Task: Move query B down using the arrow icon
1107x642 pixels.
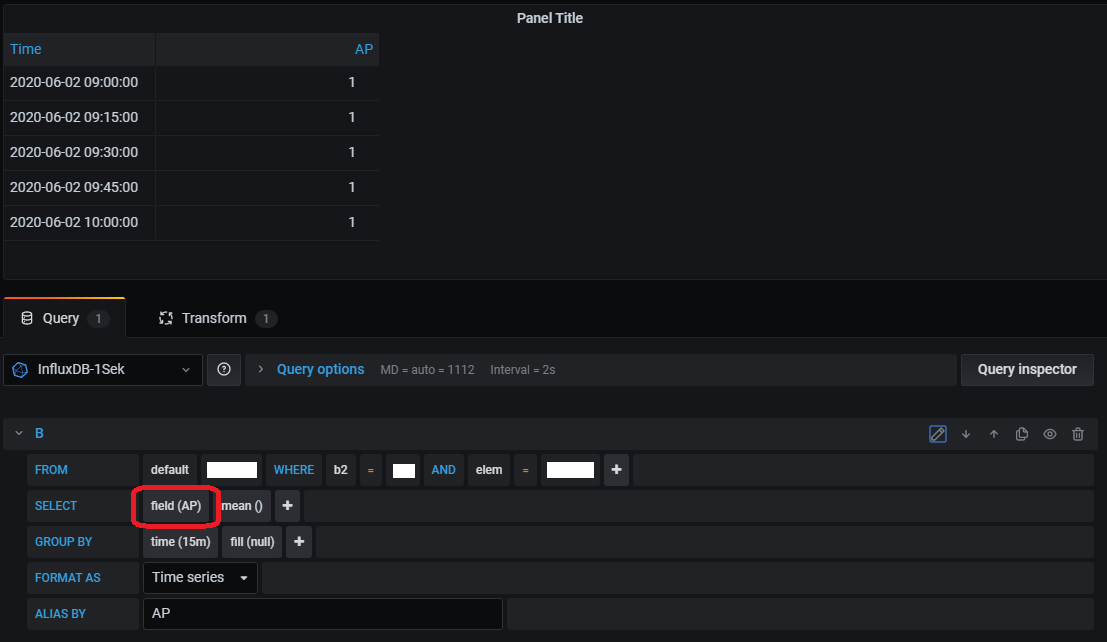Action: 964,433
